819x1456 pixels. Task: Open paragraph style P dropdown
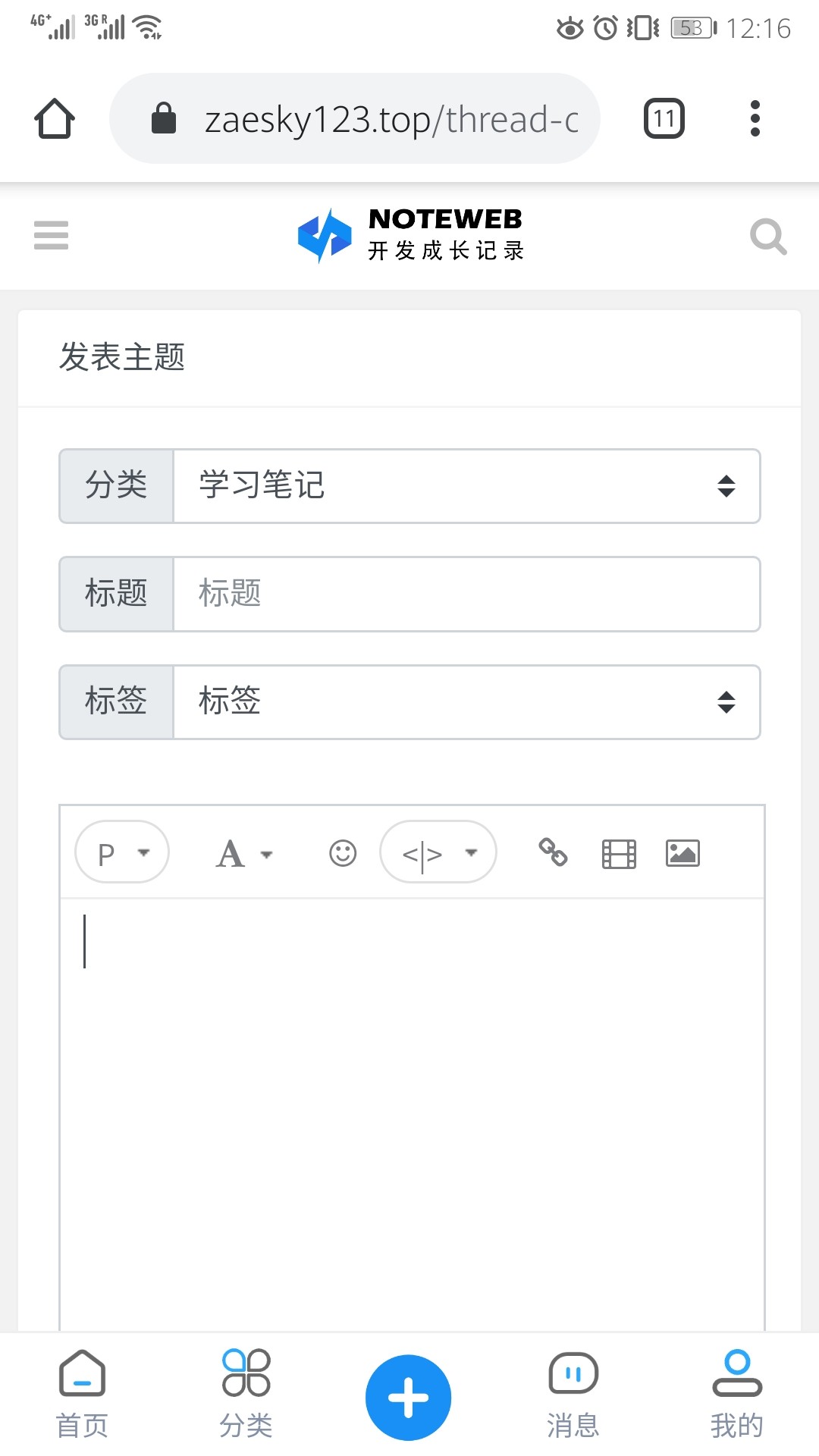(x=122, y=852)
